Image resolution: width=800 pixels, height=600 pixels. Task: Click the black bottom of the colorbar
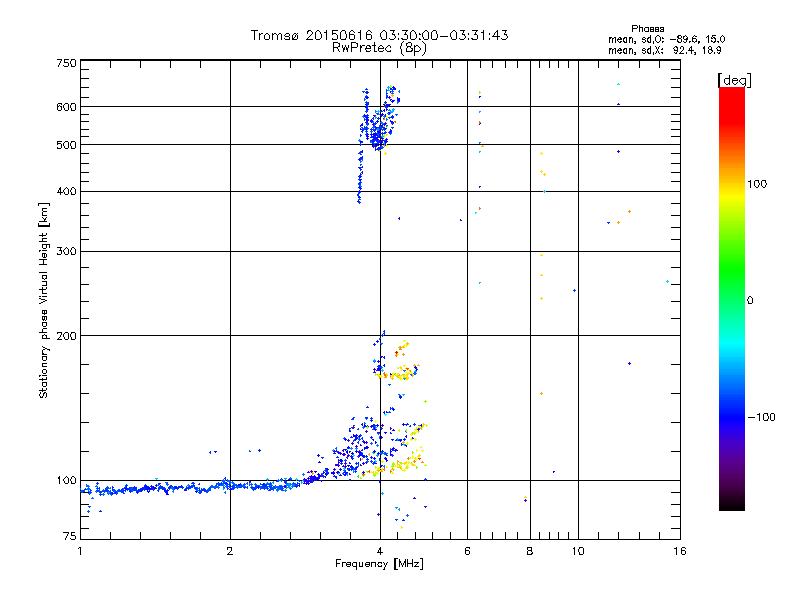click(x=732, y=503)
